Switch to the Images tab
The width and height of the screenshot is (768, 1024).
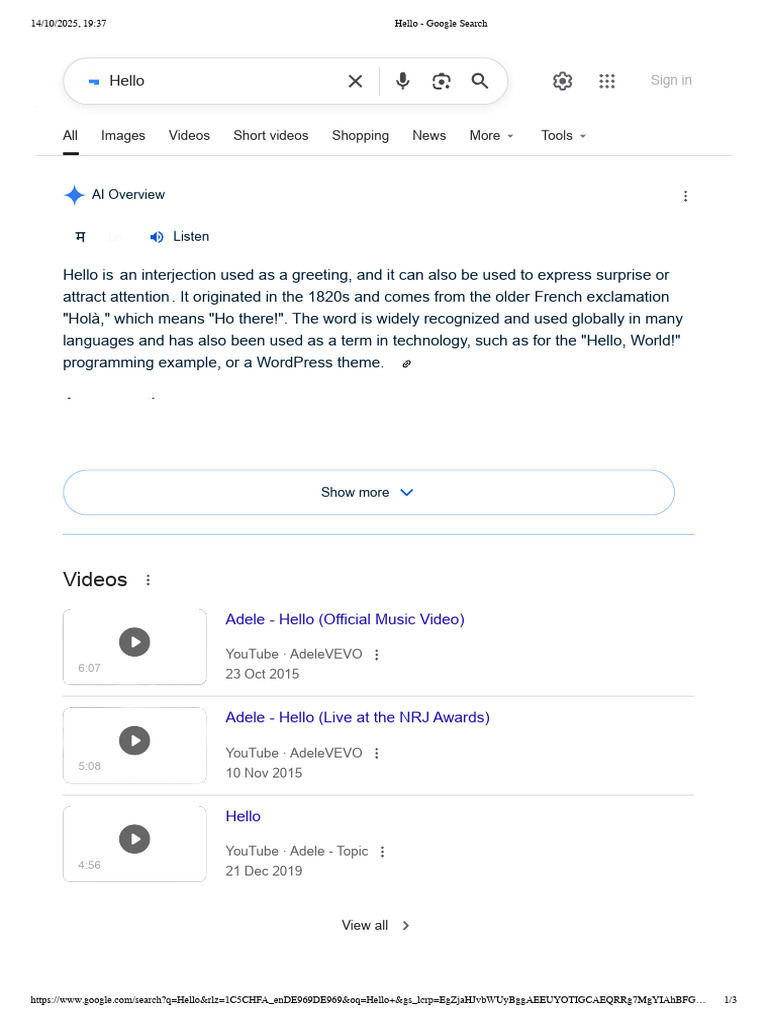pos(123,135)
